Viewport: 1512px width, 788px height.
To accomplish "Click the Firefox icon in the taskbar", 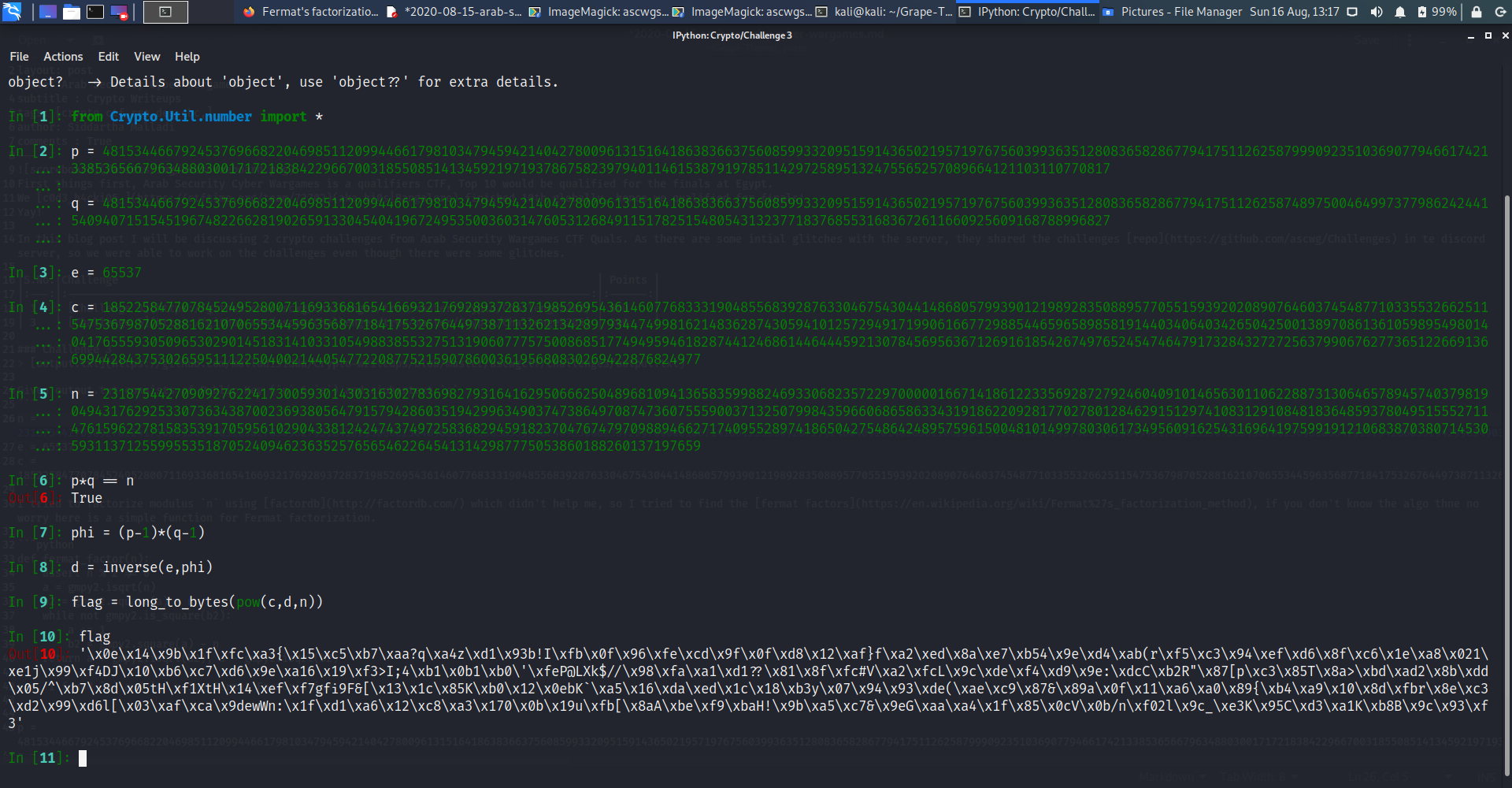I will click(x=249, y=12).
